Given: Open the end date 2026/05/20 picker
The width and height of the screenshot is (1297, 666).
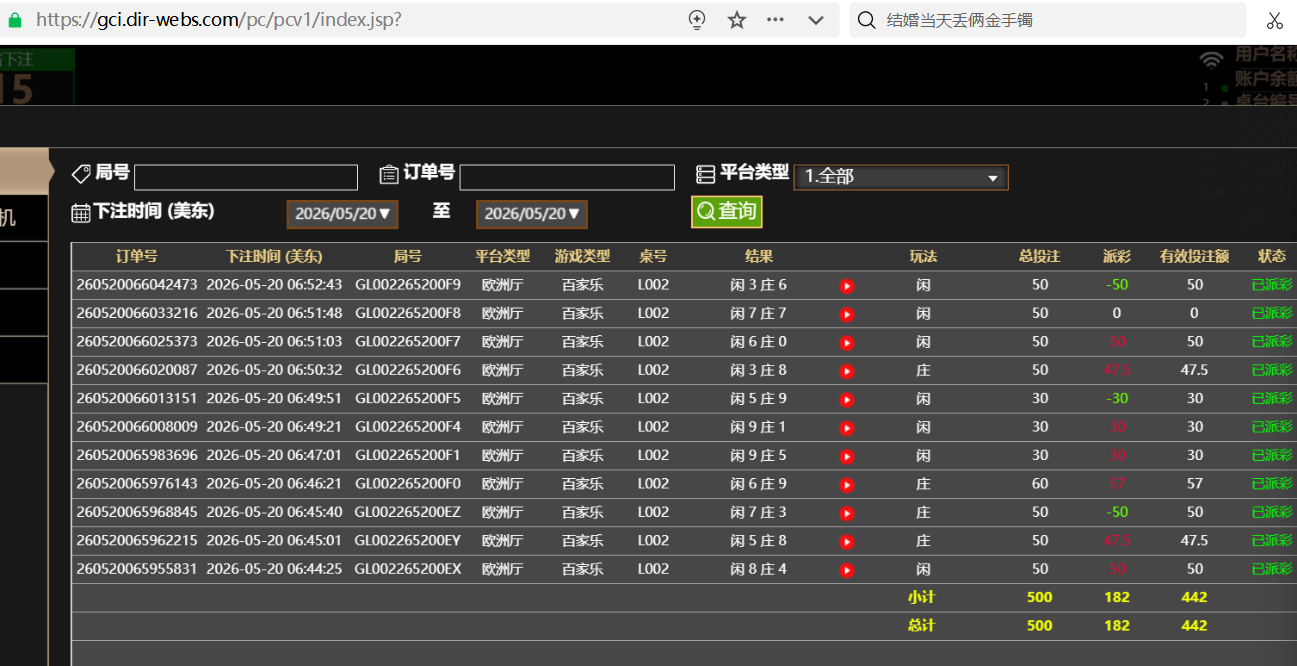Looking at the screenshot, I should pyautogui.click(x=532, y=214).
